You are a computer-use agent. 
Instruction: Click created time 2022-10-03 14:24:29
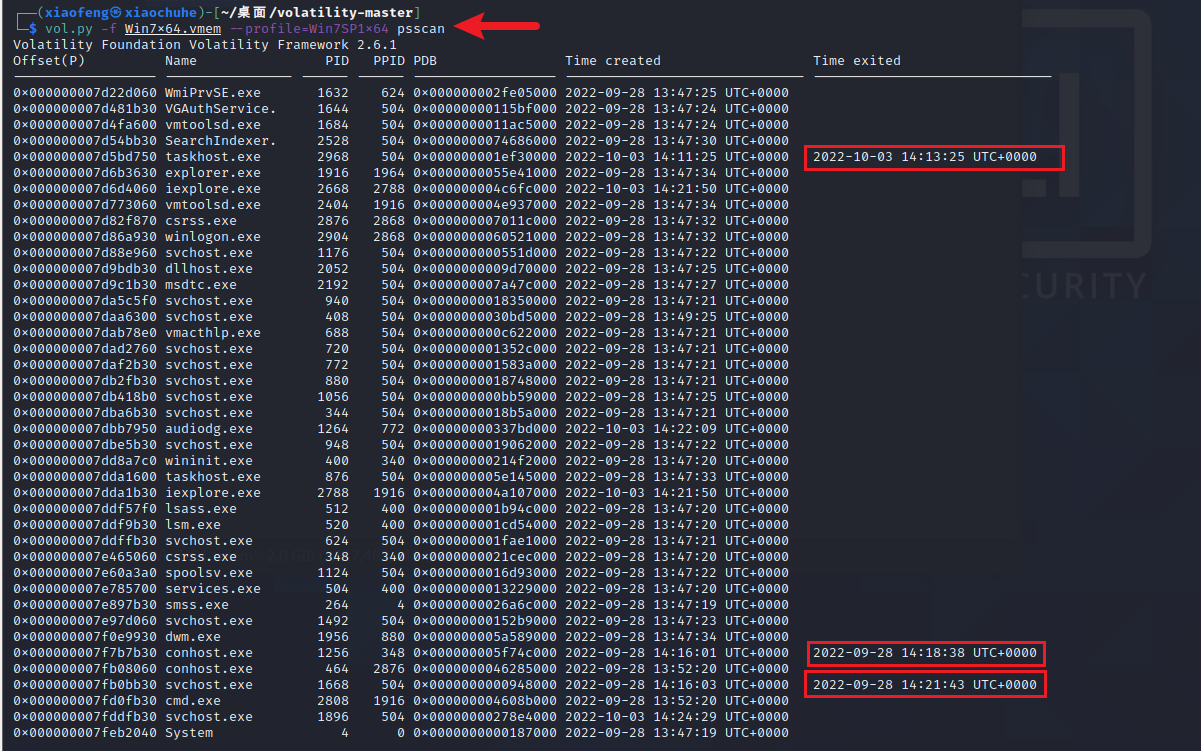point(677,717)
